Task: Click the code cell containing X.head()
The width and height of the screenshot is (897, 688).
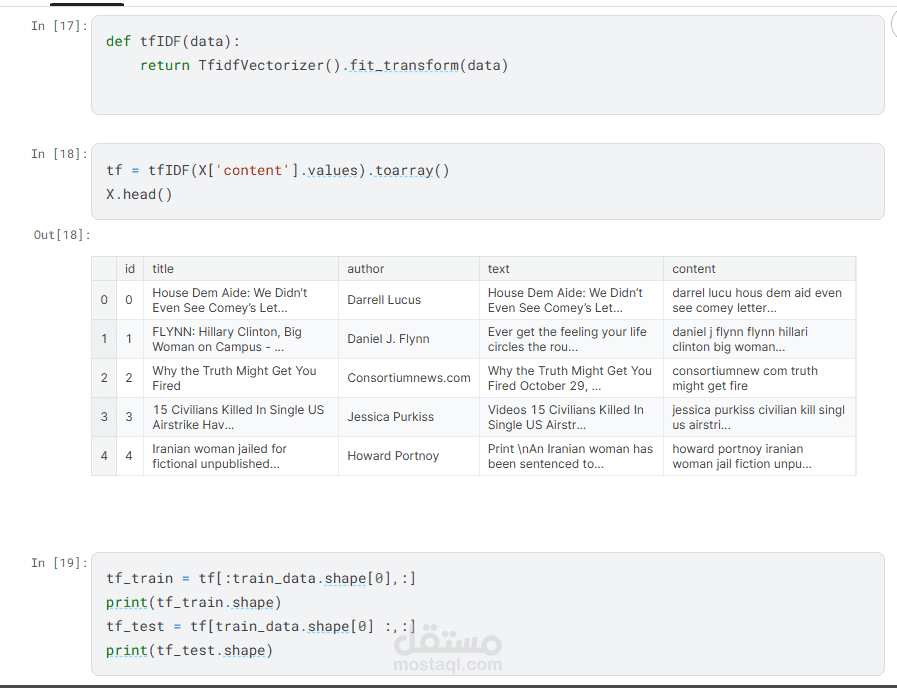Action: coord(487,181)
